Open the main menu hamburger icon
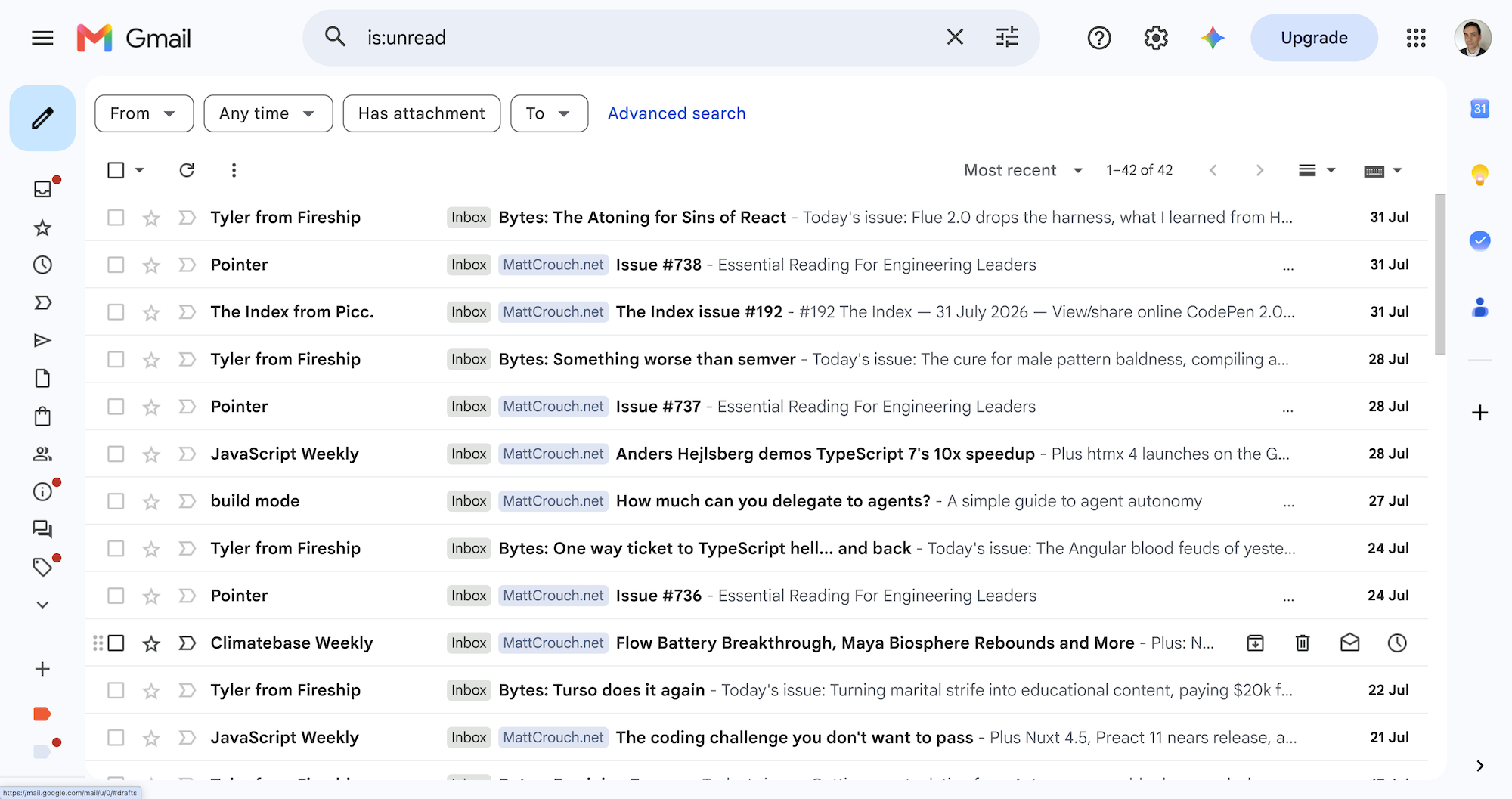Viewport: 1512px width, 799px height. 42,38
